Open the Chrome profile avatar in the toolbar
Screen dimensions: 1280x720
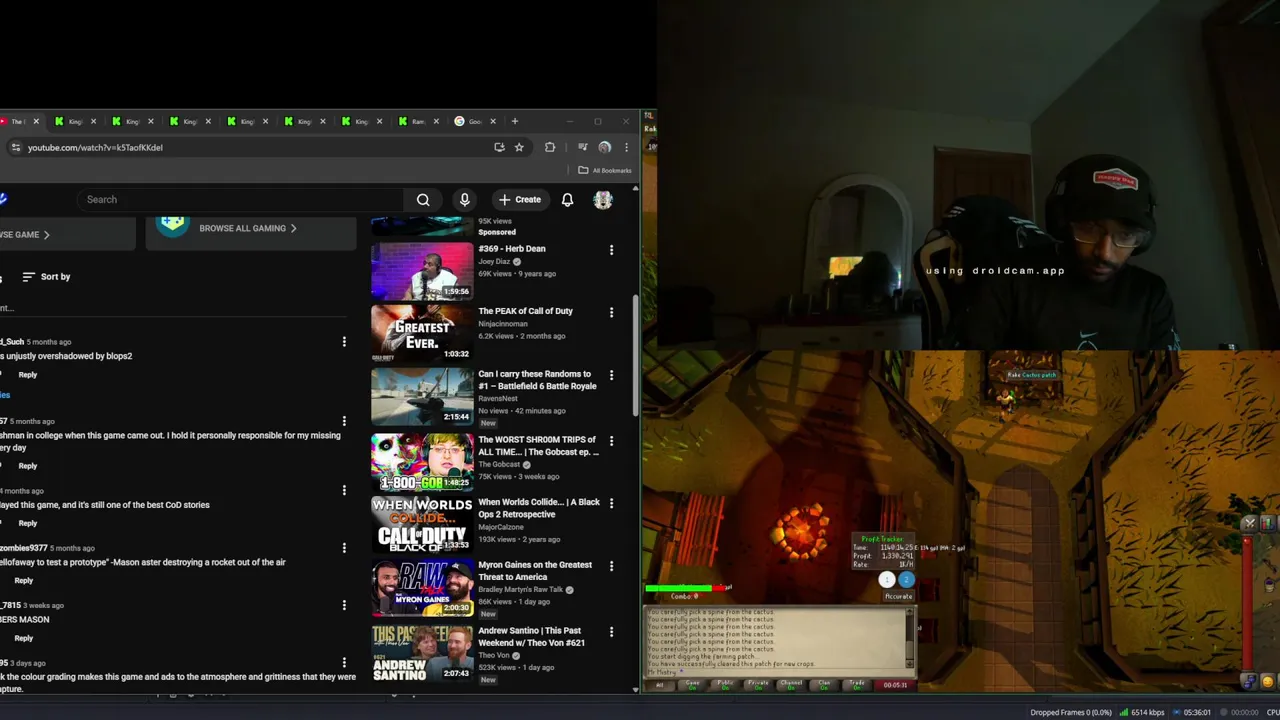coord(604,147)
